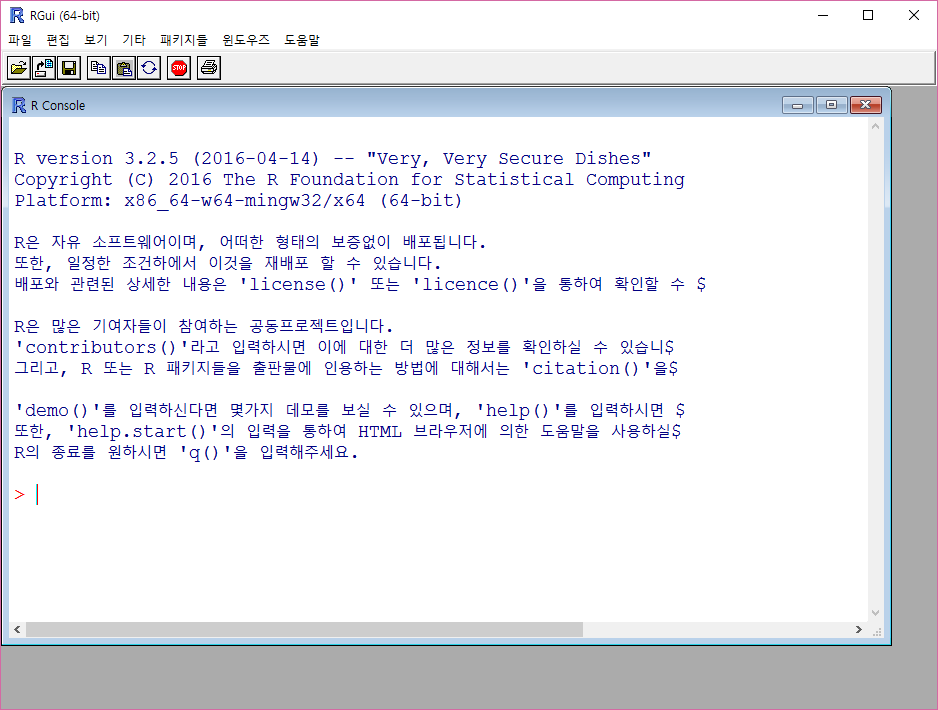Click the Paste toolbar icon

(123, 68)
